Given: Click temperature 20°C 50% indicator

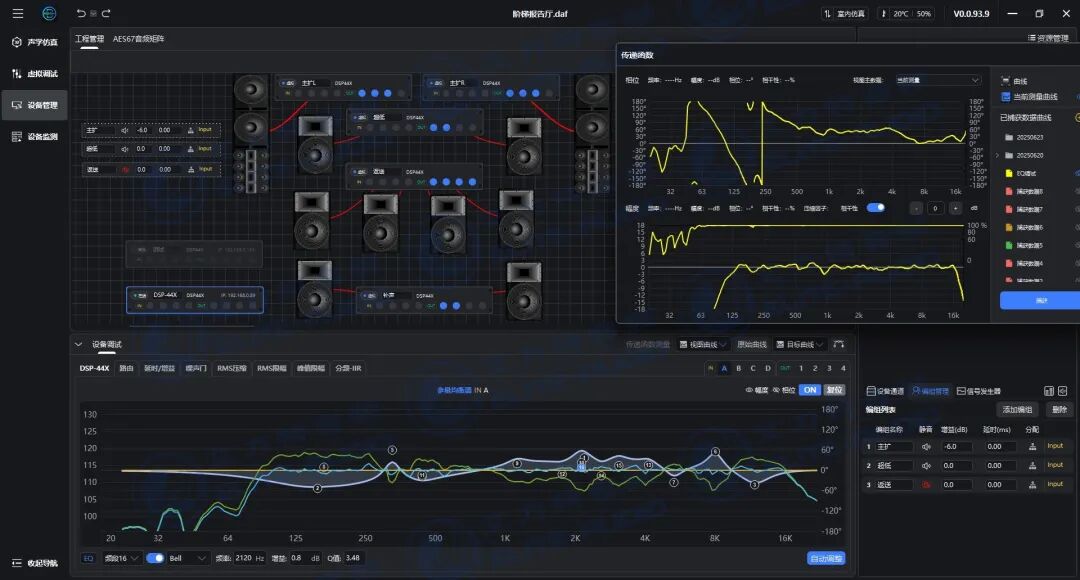Looking at the screenshot, I should click(906, 14).
